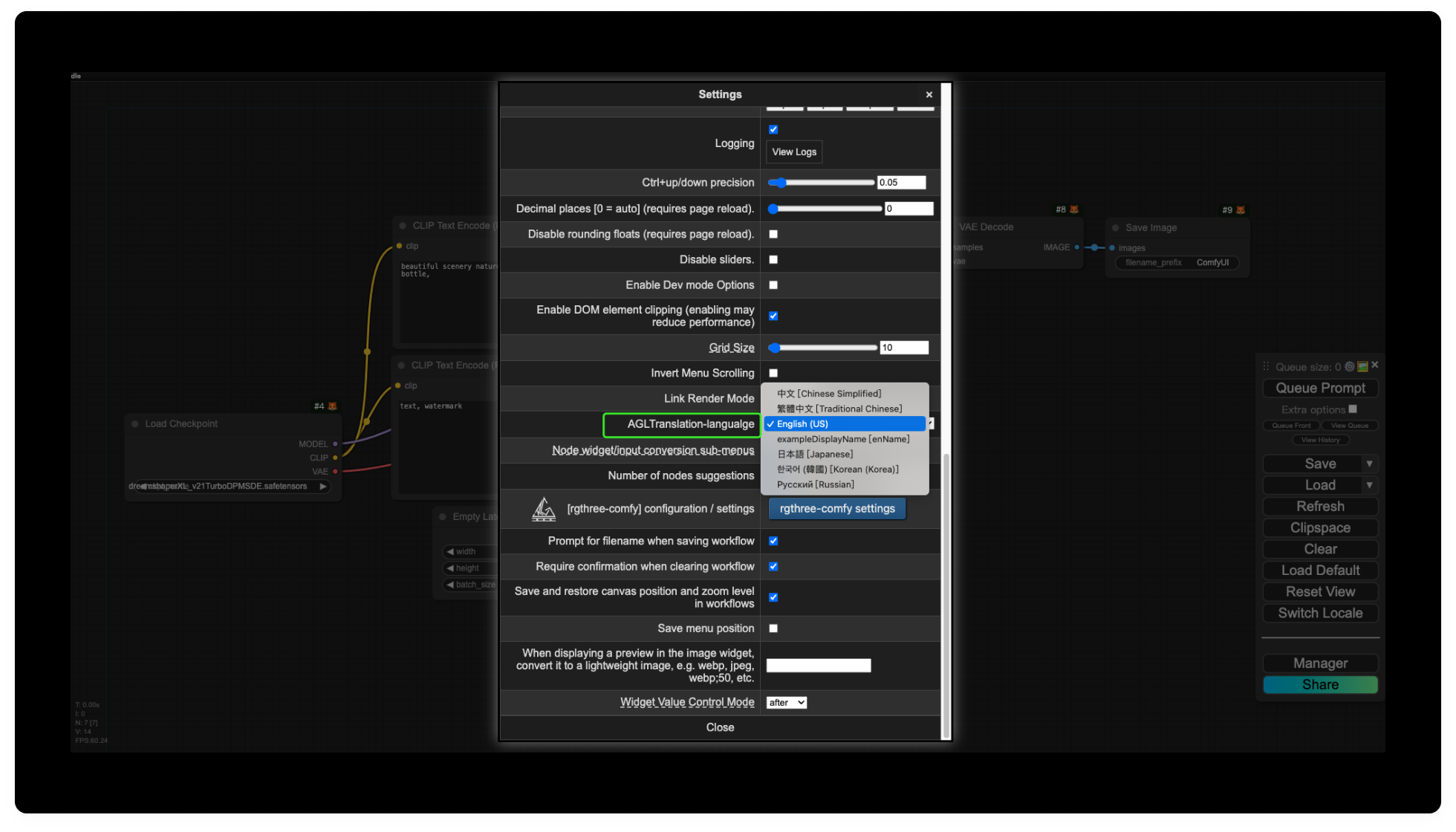
Task: Click checkpoint name next arrow in Load Checkpoint
Action: point(323,487)
